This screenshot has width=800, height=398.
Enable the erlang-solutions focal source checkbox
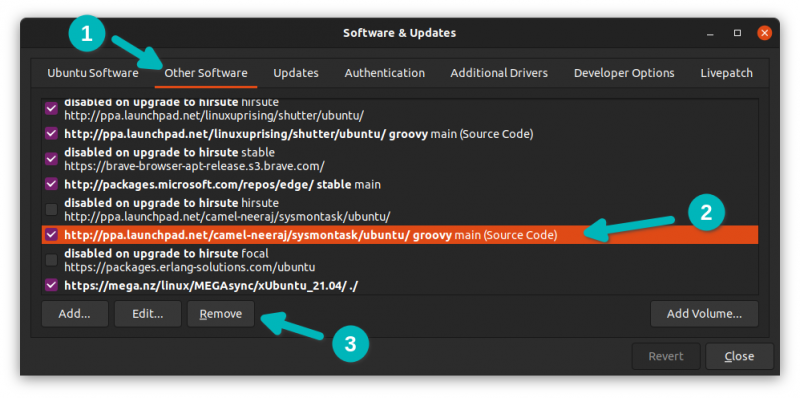click(x=52, y=260)
